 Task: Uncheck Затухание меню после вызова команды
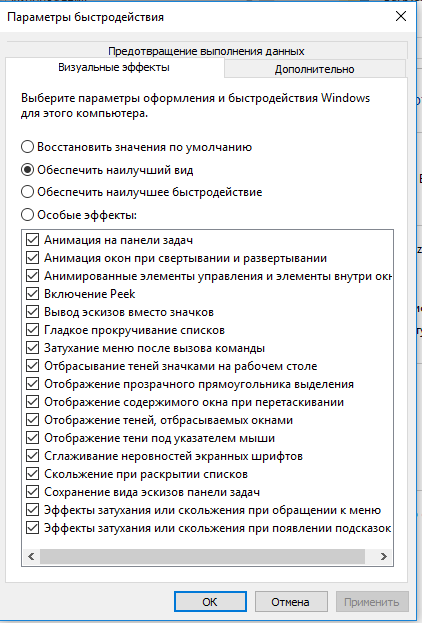pyautogui.click(x=32, y=348)
